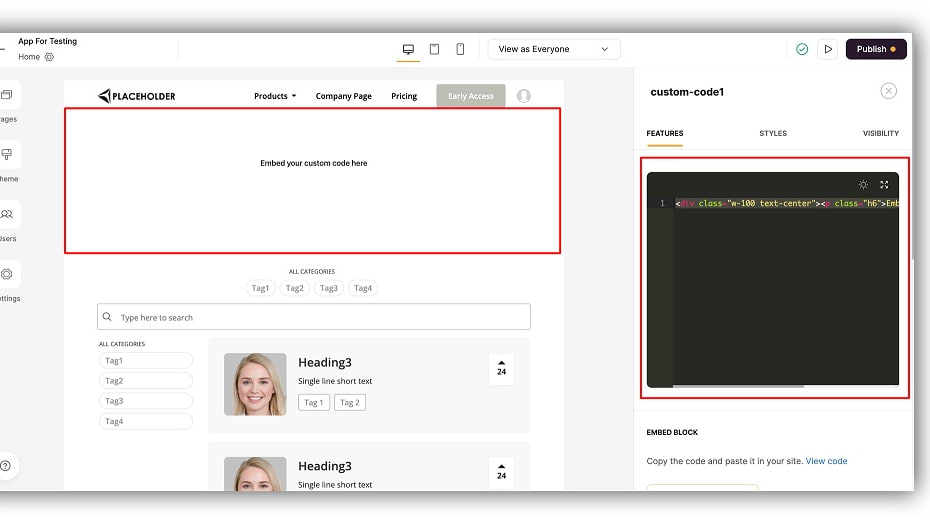Switch to mobile preview icon

(x=460, y=49)
